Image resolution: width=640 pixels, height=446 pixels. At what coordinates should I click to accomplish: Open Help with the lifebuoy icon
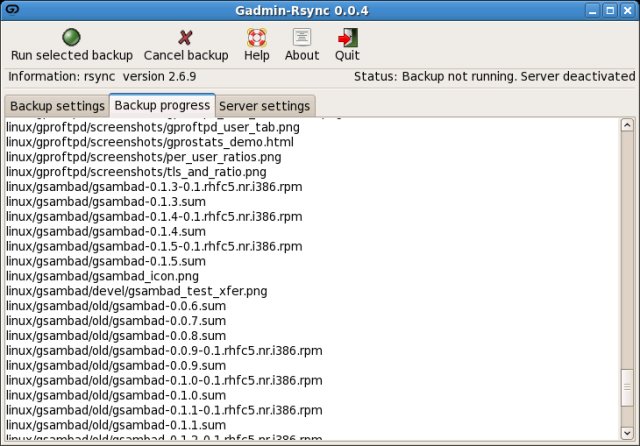click(256, 37)
